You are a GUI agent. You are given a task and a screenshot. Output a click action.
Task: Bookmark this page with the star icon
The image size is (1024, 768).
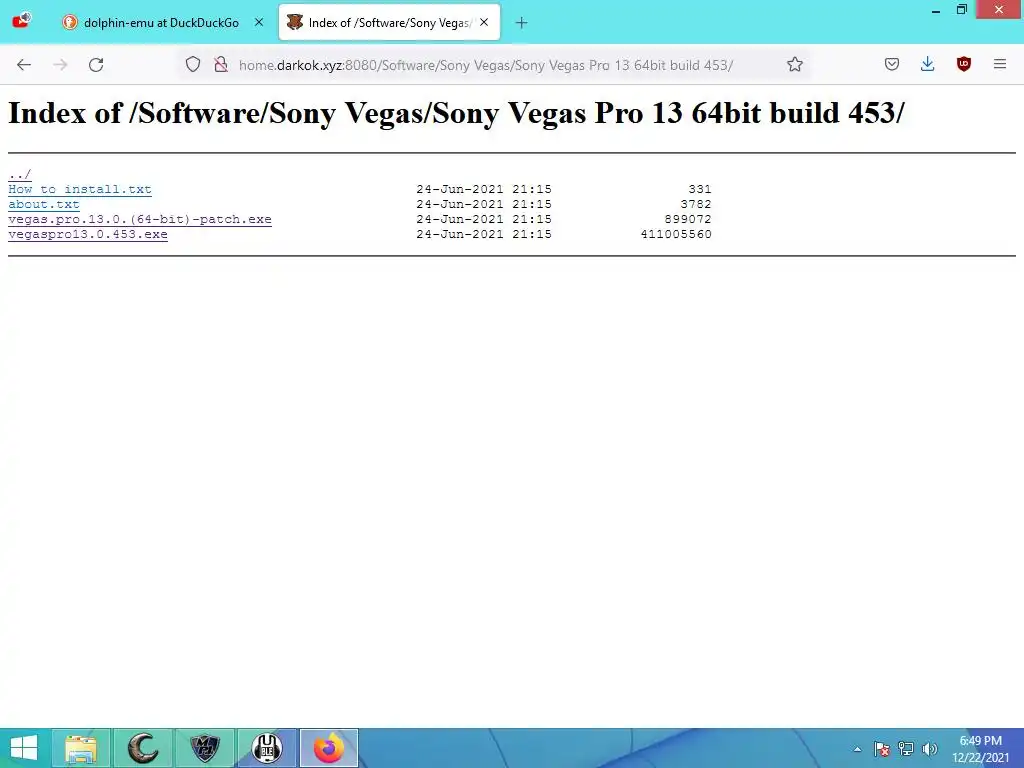coord(795,65)
